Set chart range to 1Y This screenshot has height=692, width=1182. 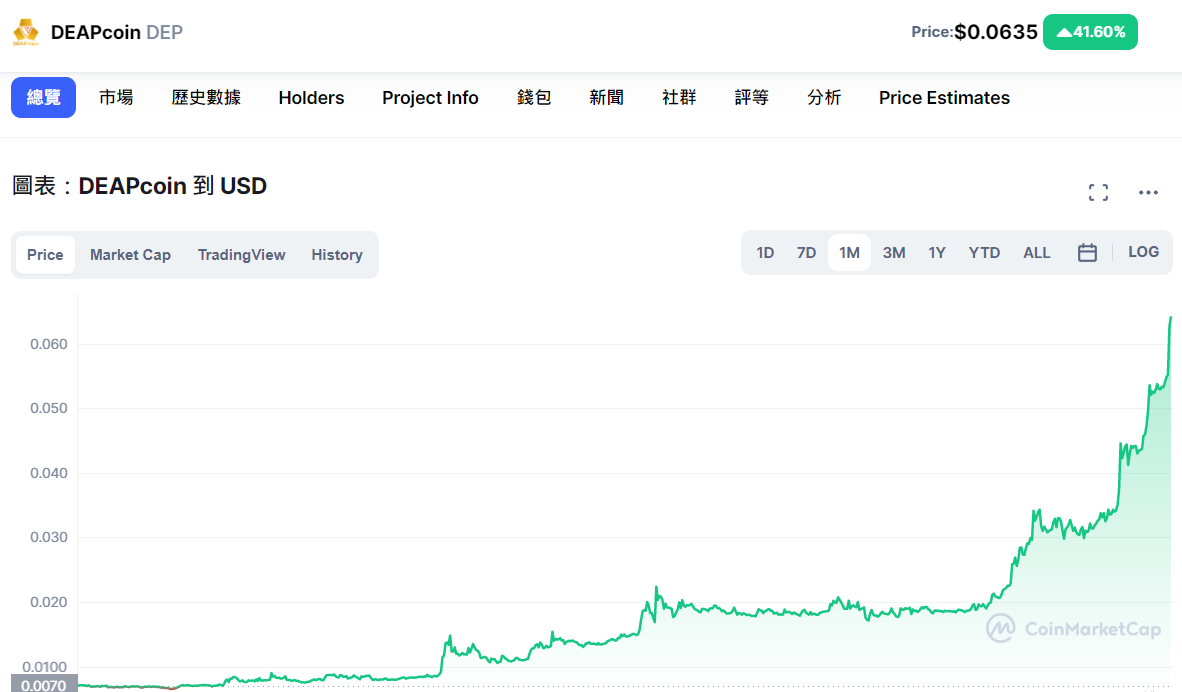(937, 253)
